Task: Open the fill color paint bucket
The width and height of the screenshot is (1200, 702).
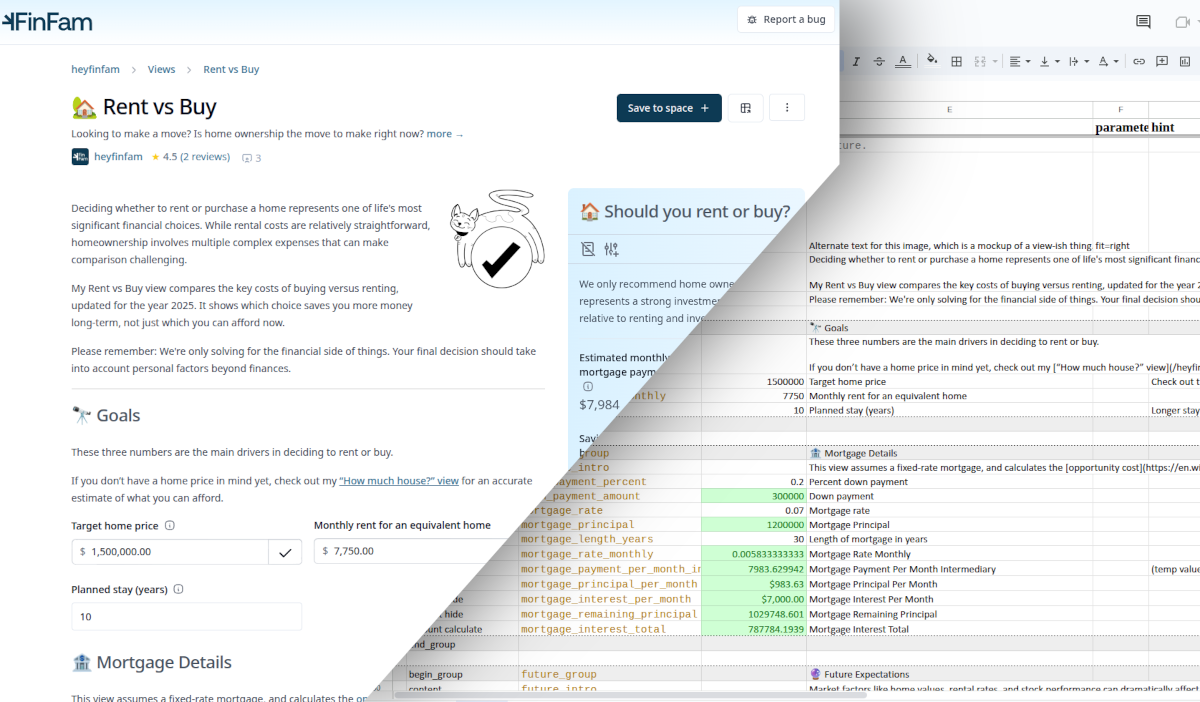Action: pyautogui.click(x=932, y=61)
